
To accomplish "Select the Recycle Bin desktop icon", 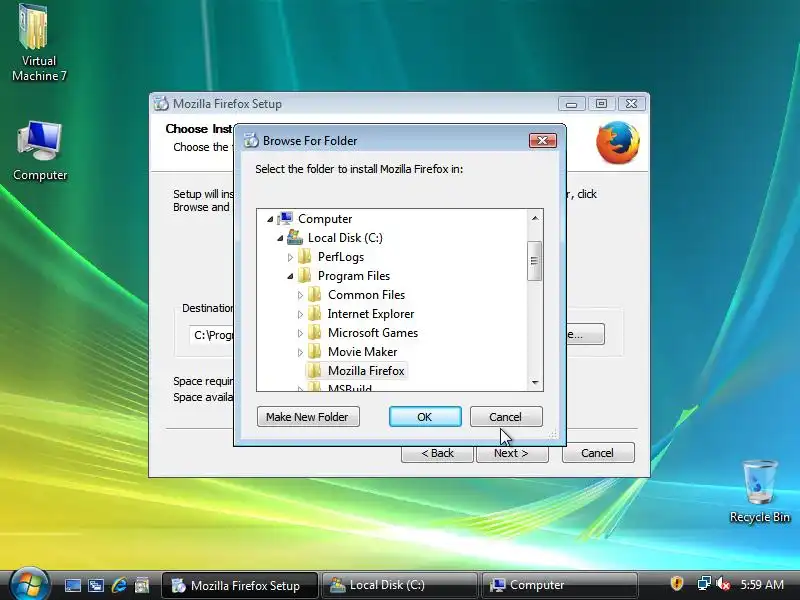I will pyautogui.click(x=759, y=491).
